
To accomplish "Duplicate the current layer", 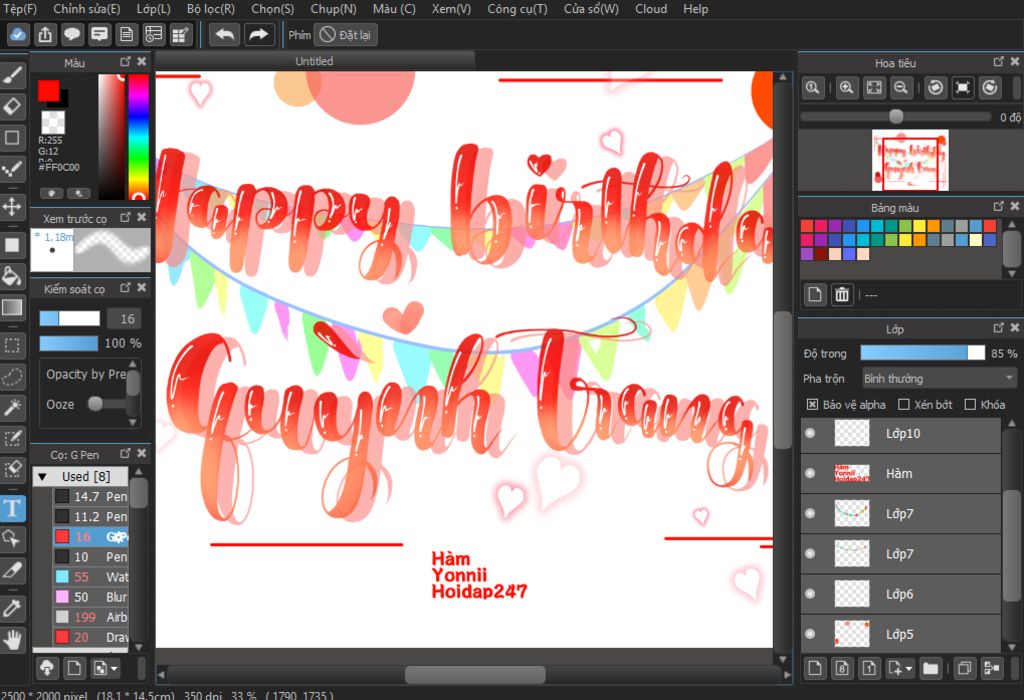I will click(x=965, y=668).
